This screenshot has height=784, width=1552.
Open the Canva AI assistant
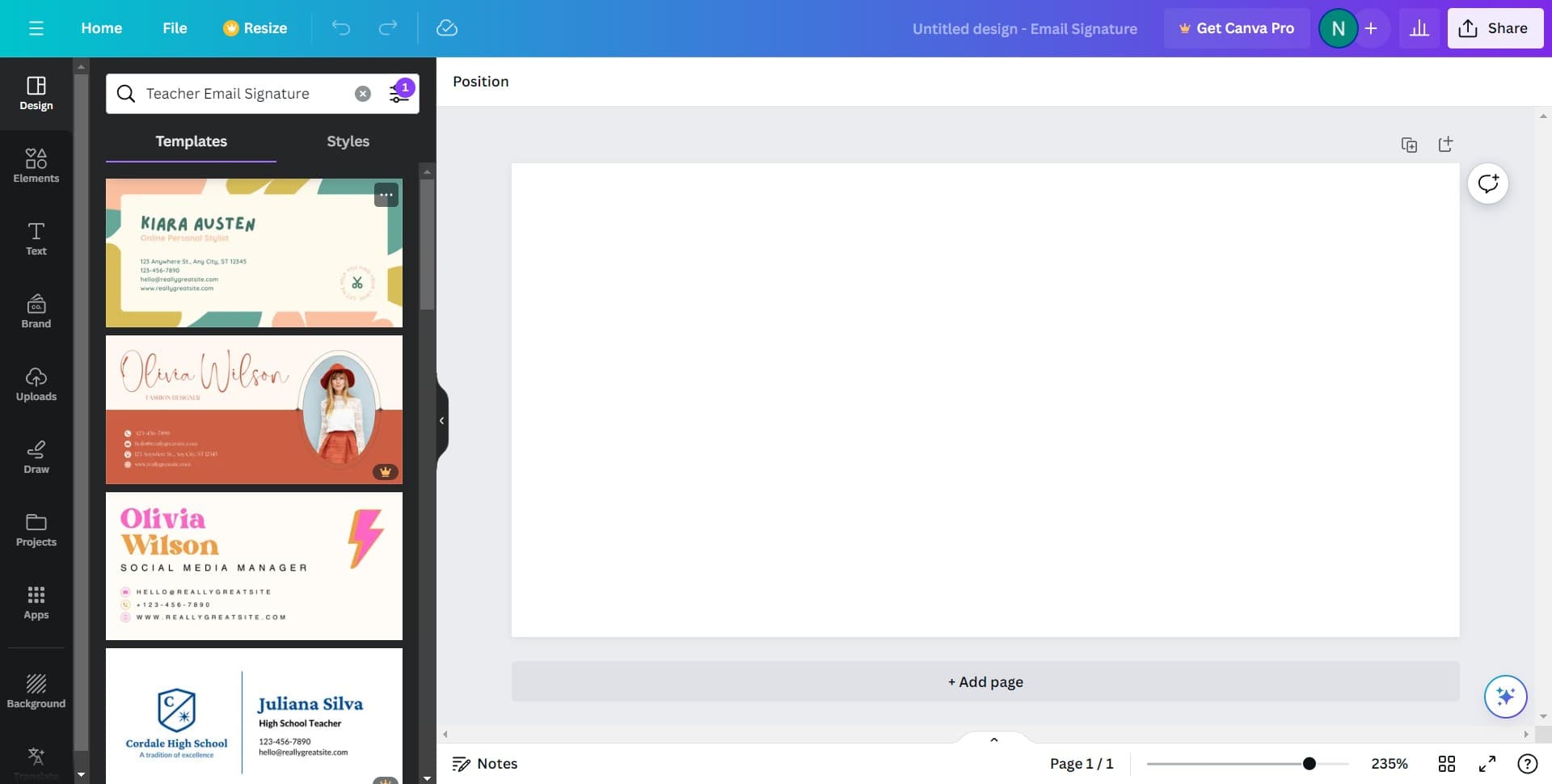click(x=1505, y=696)
